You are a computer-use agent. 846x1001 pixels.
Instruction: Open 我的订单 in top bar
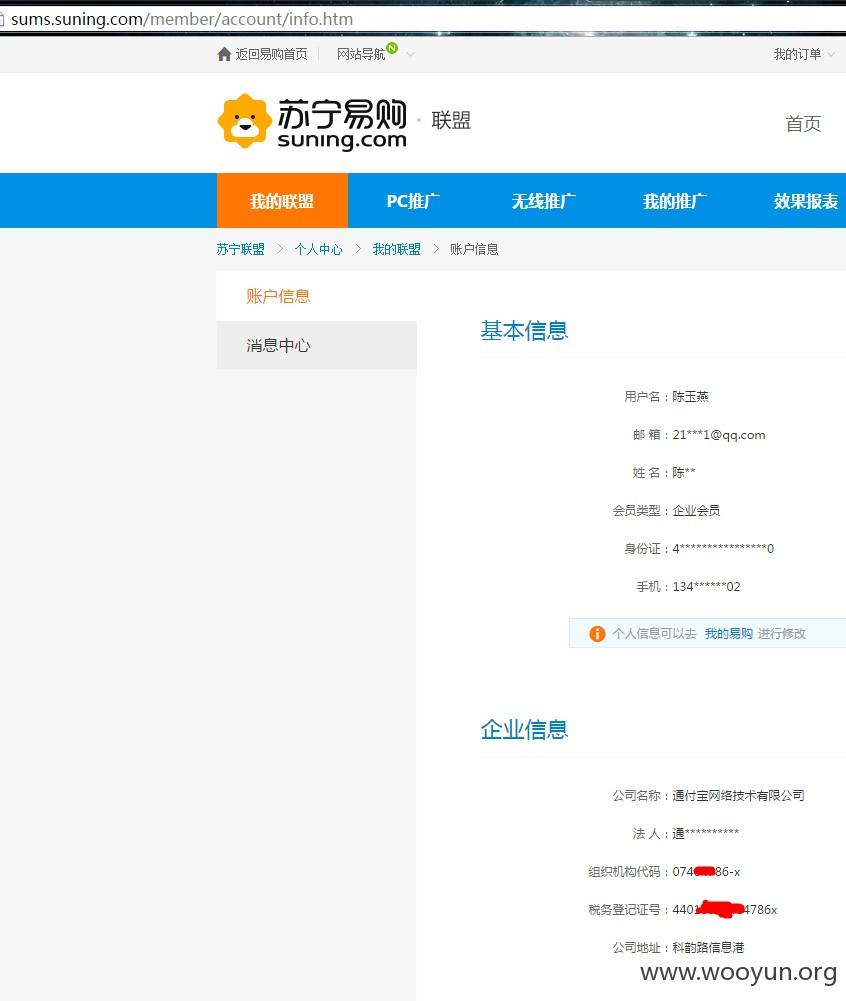click(x=797, y=54)
